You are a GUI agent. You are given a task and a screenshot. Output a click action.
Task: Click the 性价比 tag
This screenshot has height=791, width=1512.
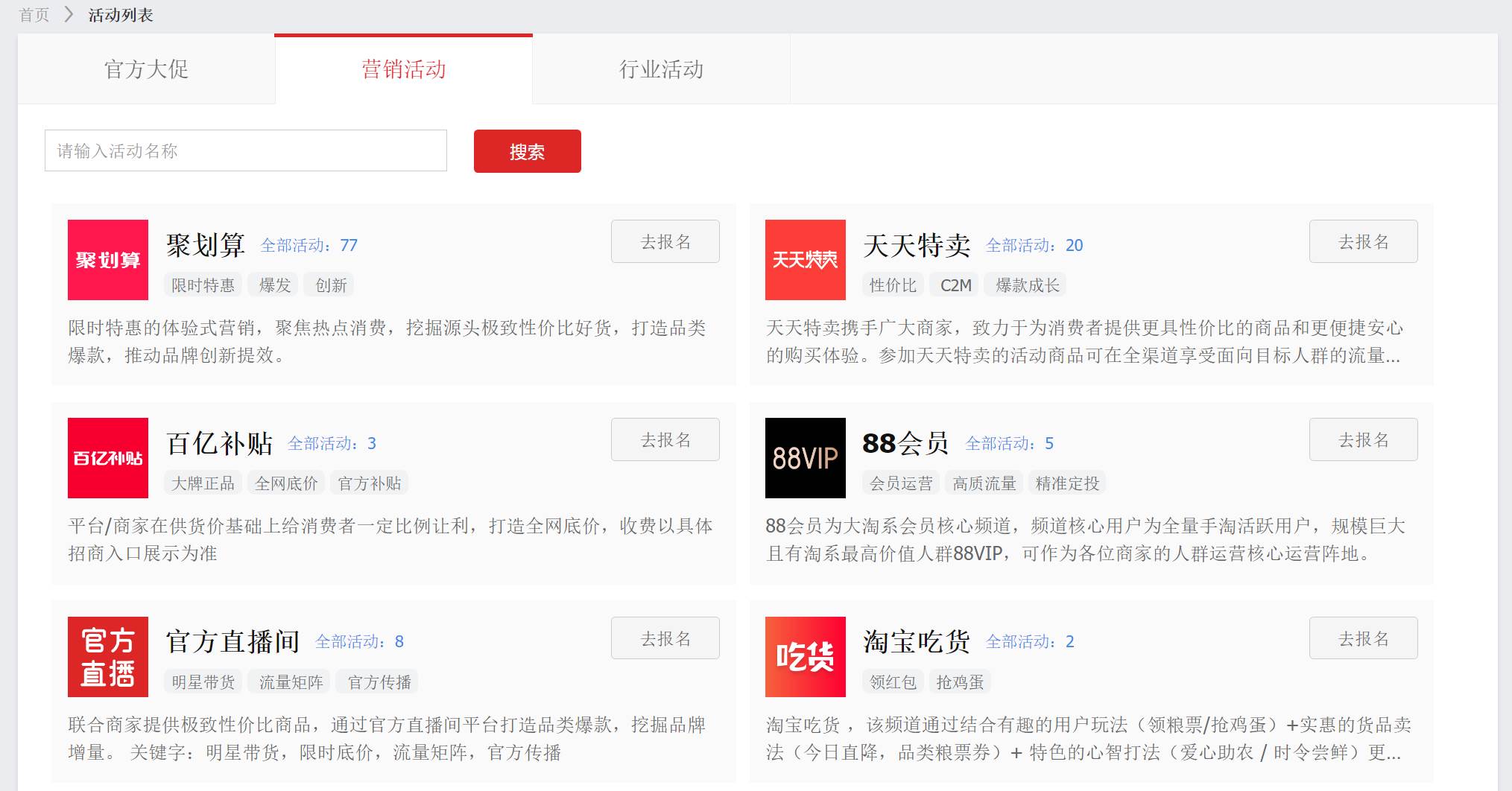pyautogui.click(x=893, y=285)
